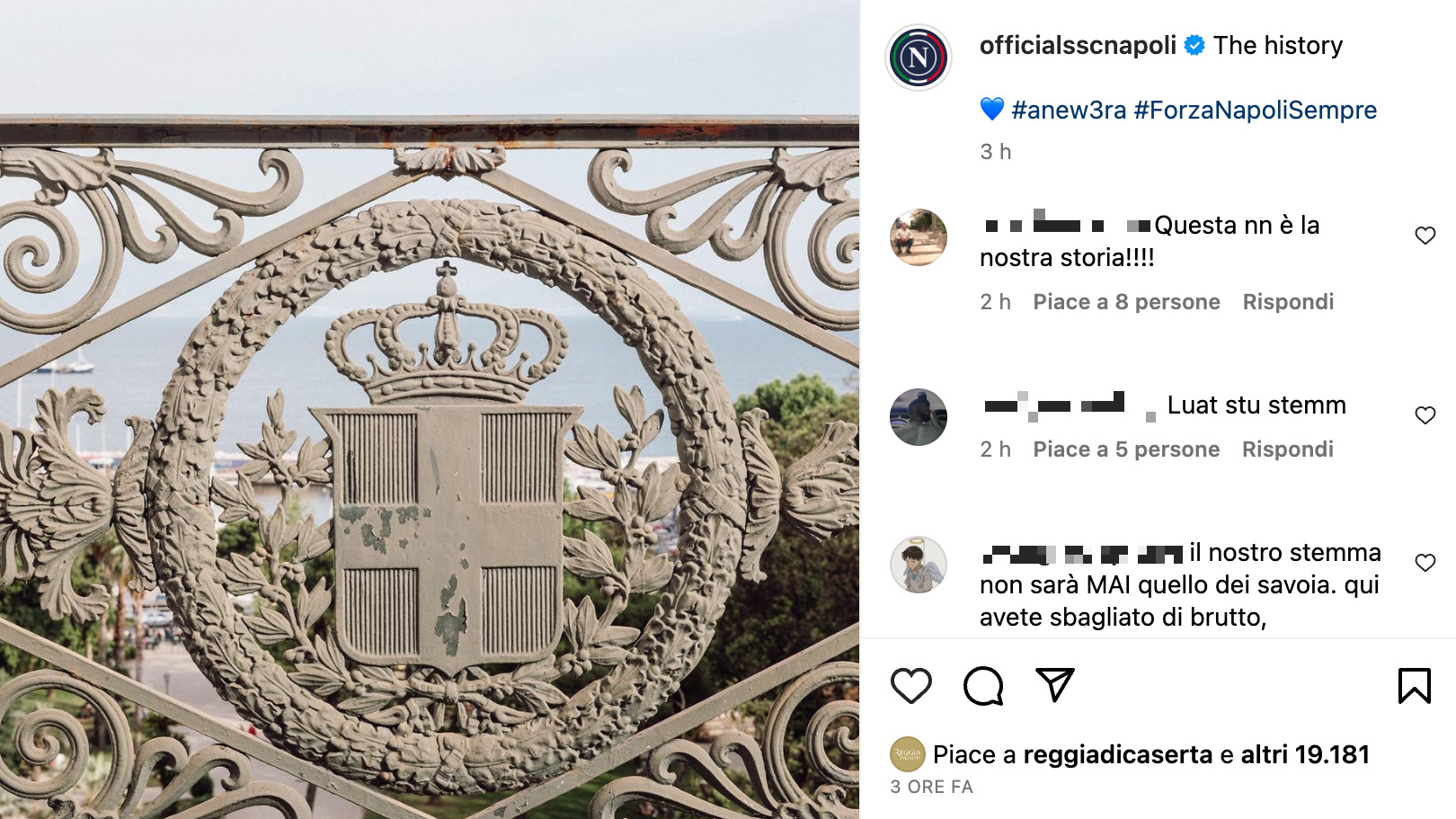The width and height of the screenshot is (1456, 819).
Task: View likes 'Piace a 8 persone'
Action: 1126,302
